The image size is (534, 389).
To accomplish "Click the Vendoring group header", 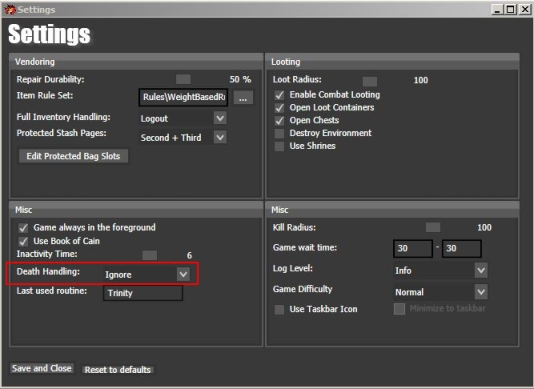I will tap(136, 62).
